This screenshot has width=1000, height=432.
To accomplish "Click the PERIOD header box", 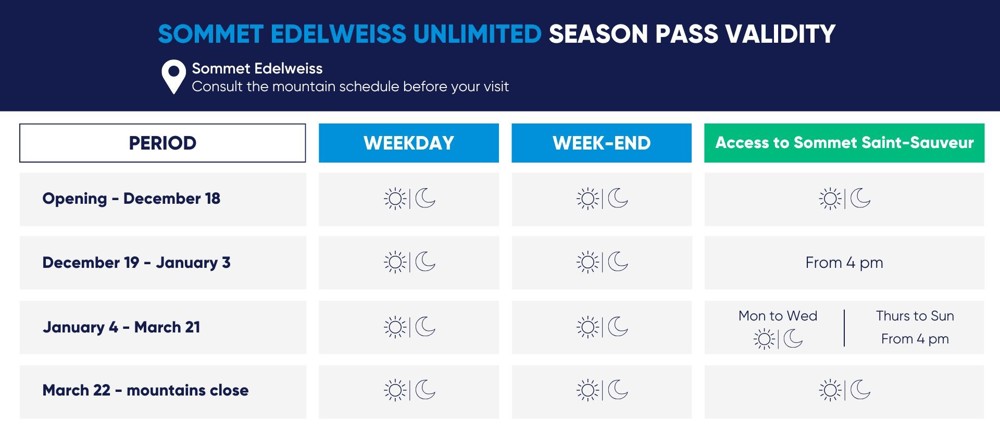I will (162, 143).
